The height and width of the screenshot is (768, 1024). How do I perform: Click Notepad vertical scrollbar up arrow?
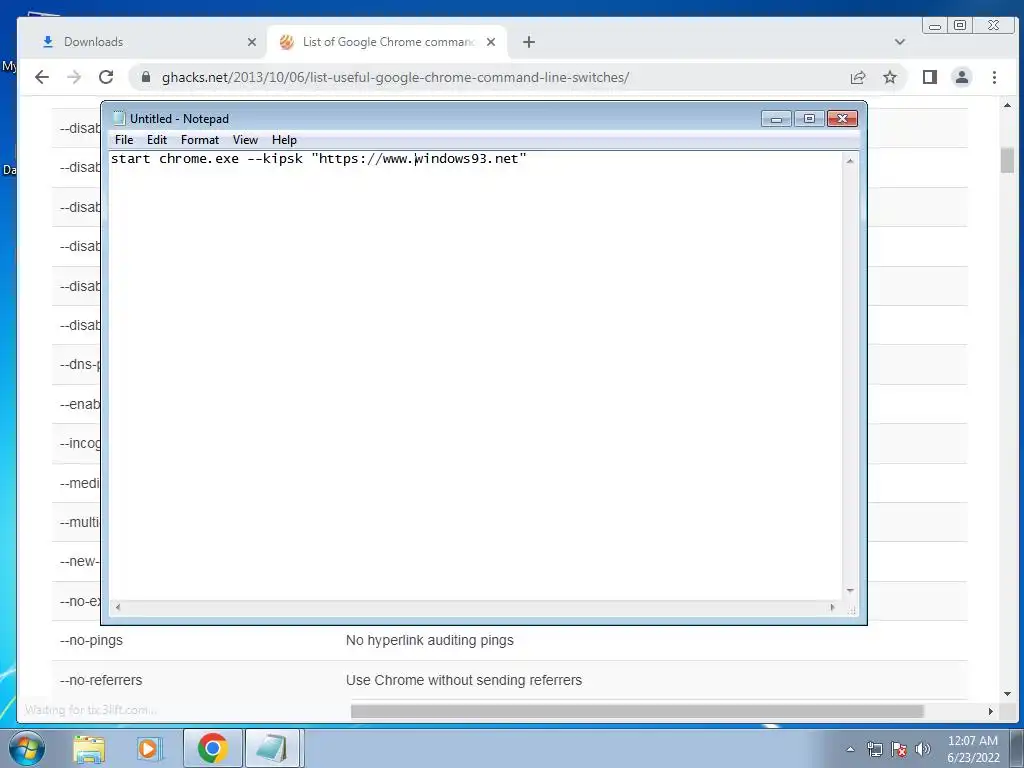point(850,161)
